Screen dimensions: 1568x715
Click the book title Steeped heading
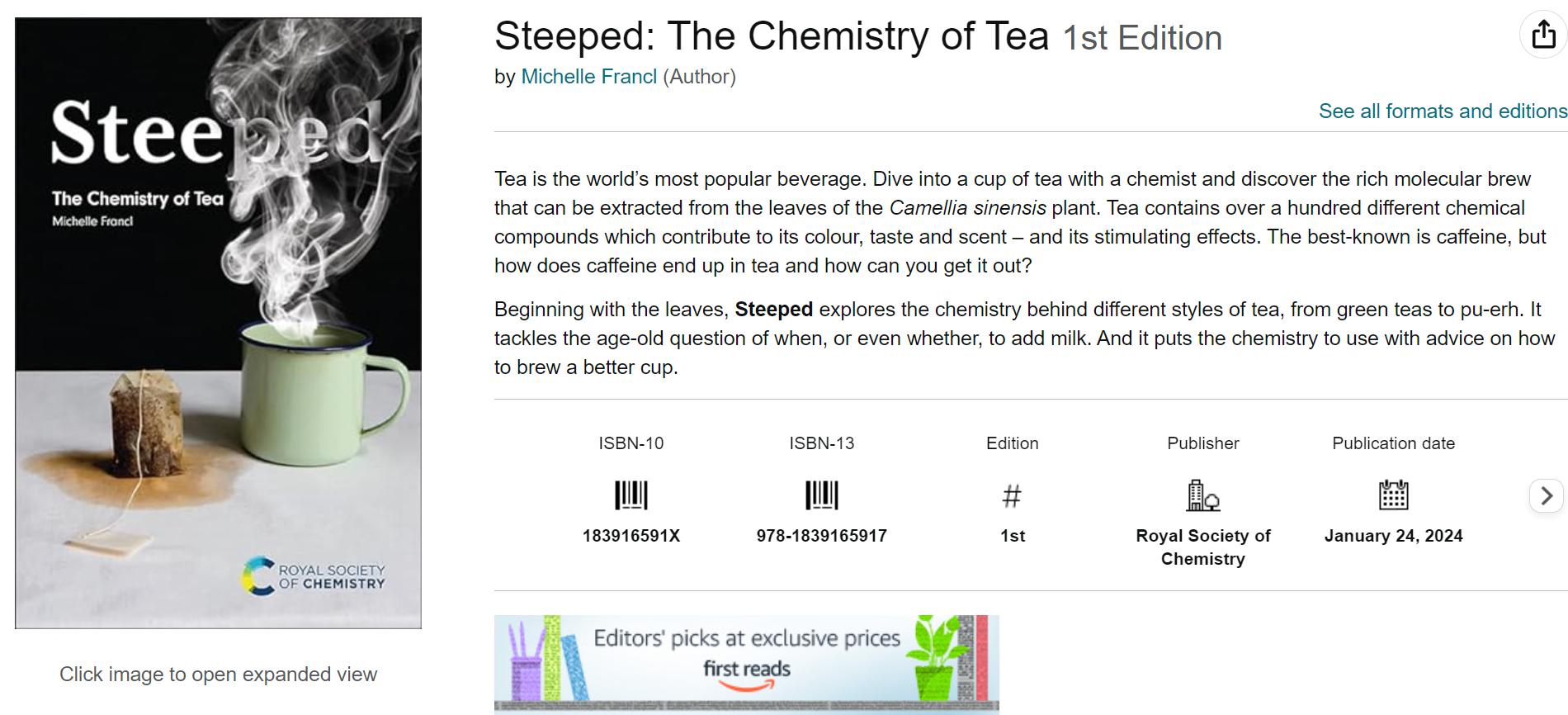771,37
